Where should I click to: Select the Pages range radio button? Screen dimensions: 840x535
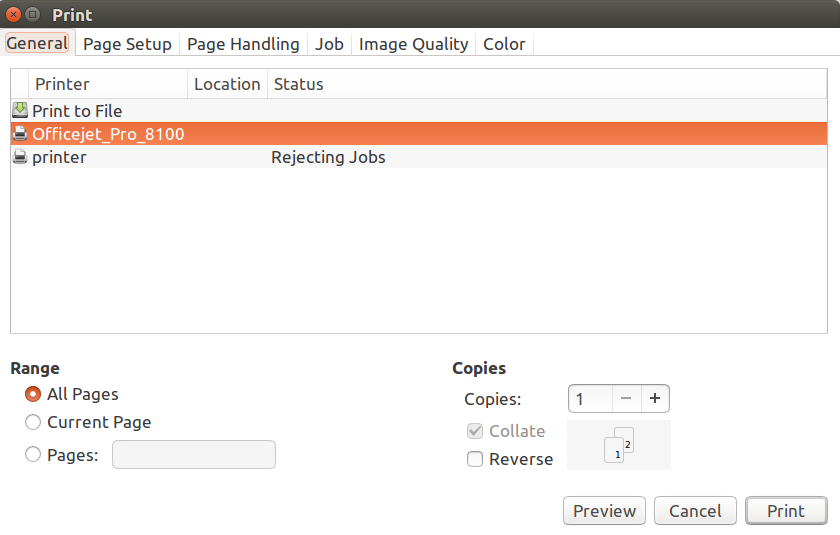(33, 455)
